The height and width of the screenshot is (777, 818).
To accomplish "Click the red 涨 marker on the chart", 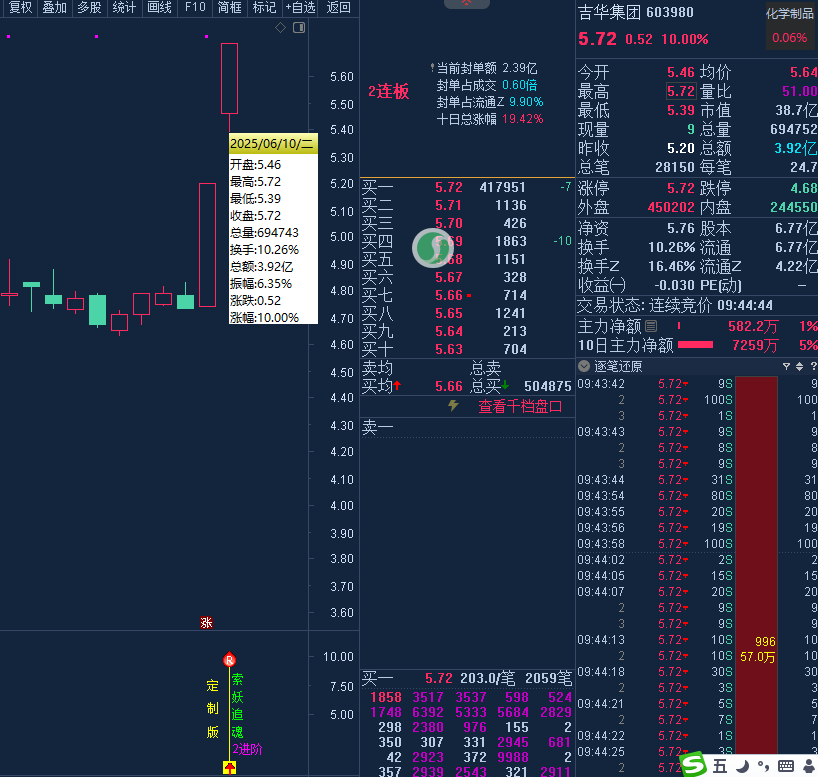I will pos(206,622).
